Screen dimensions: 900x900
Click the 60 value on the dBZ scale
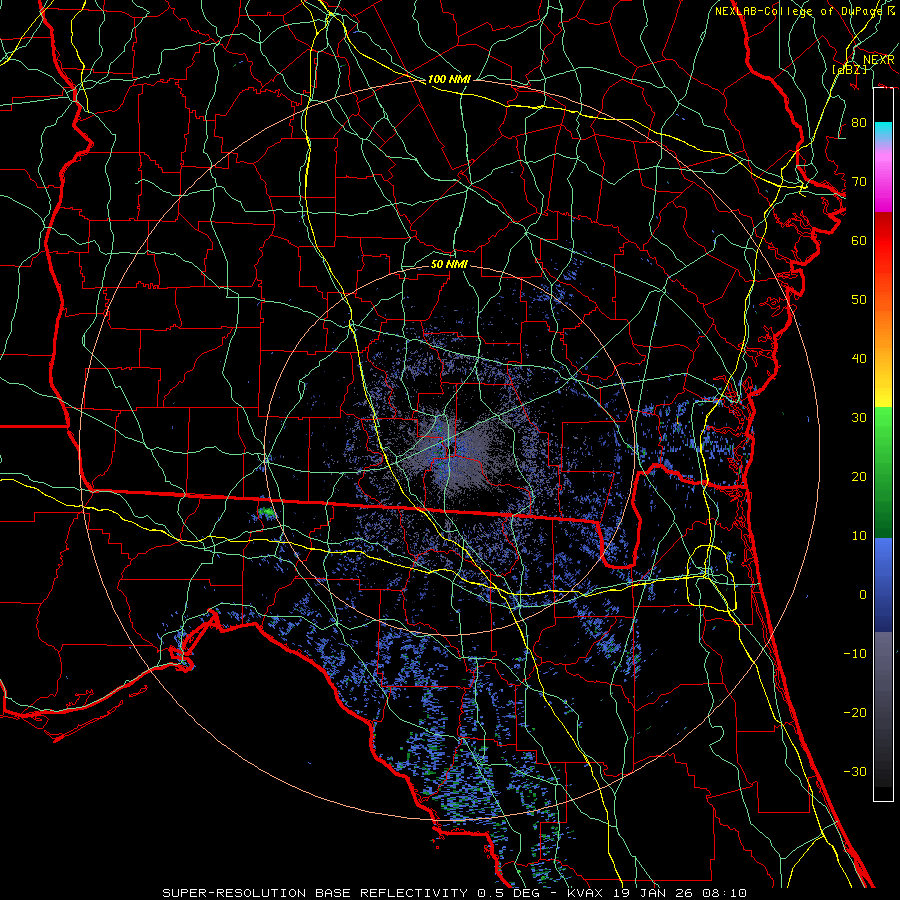859,240
